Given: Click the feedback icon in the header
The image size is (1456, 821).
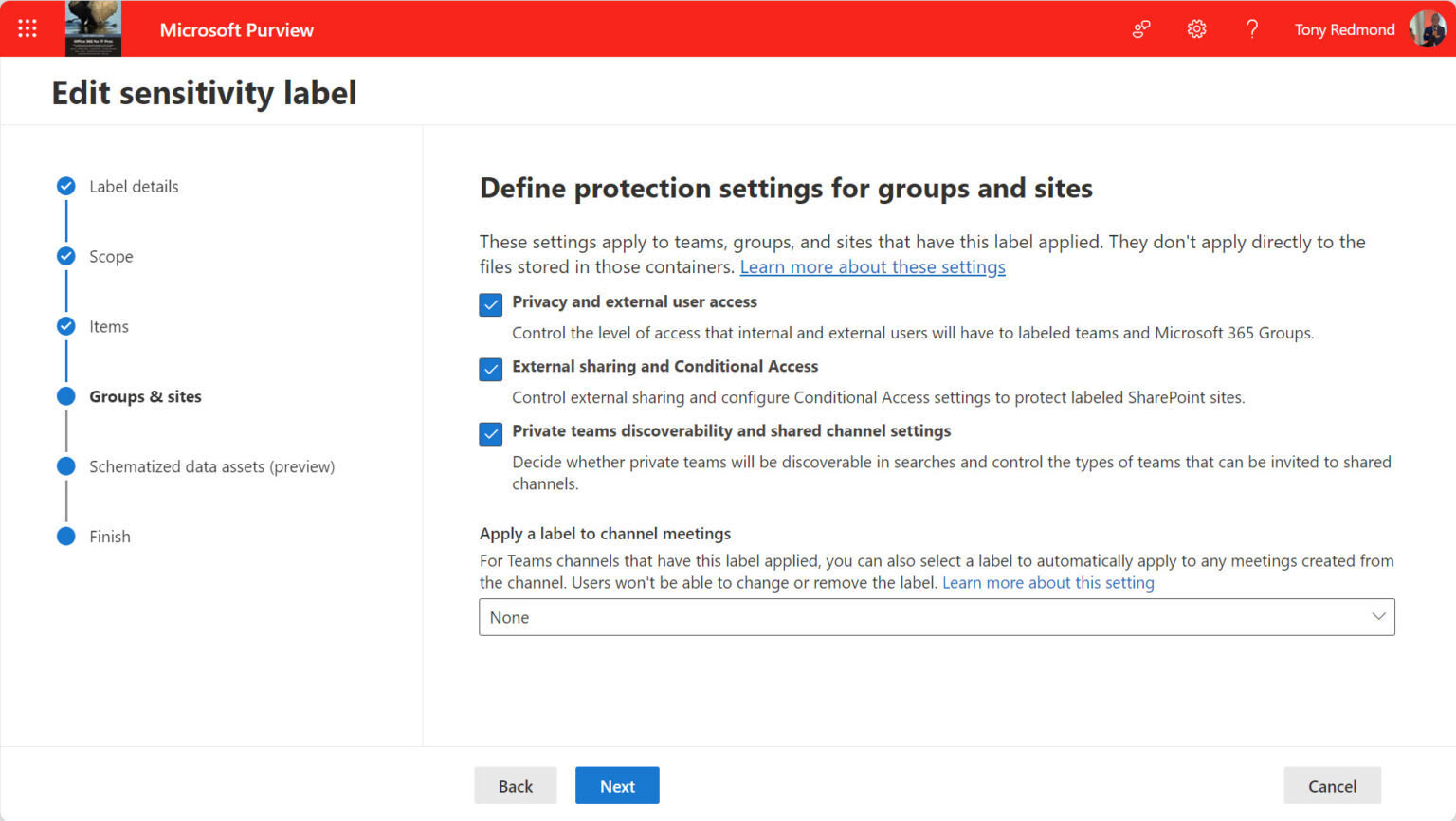Looking at the screenshot, I should click(x=1140, y=28).
